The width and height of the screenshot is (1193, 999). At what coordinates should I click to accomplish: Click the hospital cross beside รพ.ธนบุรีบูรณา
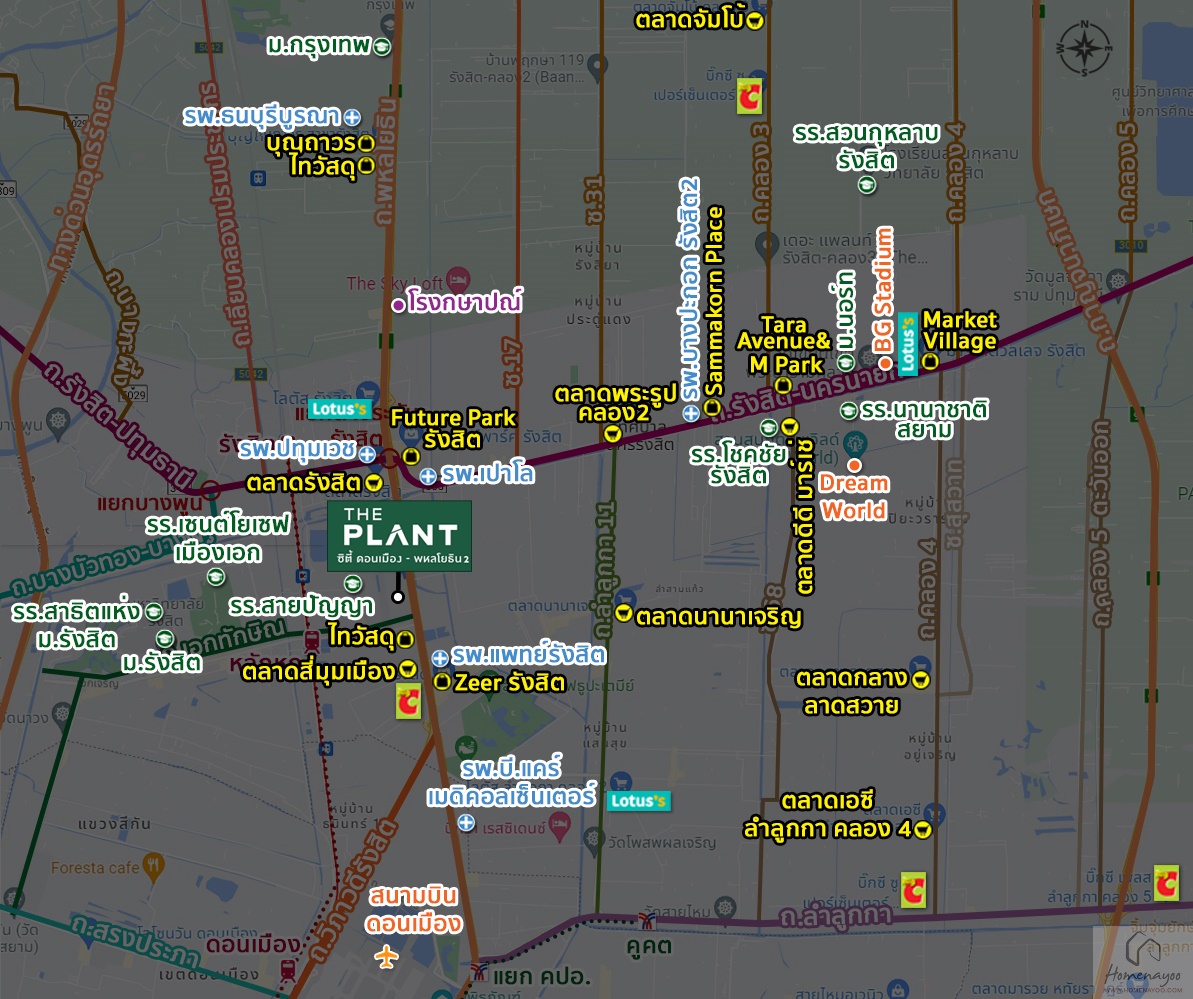352,117
